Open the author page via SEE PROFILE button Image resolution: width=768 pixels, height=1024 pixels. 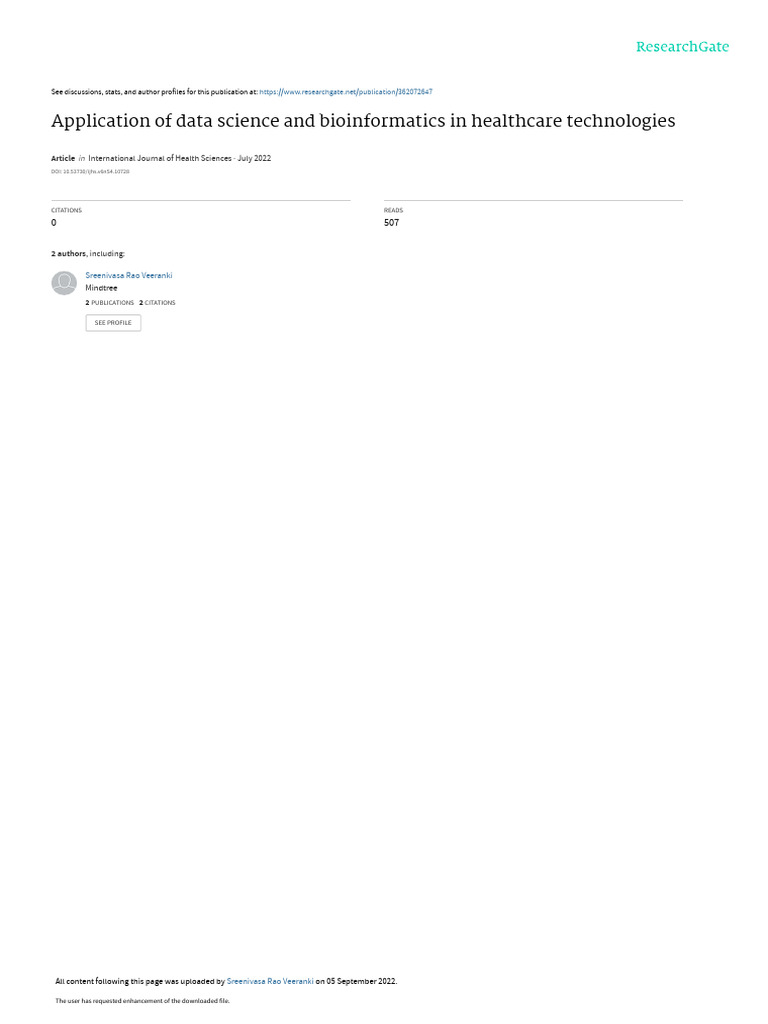pyautogui.click(x=113, y=323)
